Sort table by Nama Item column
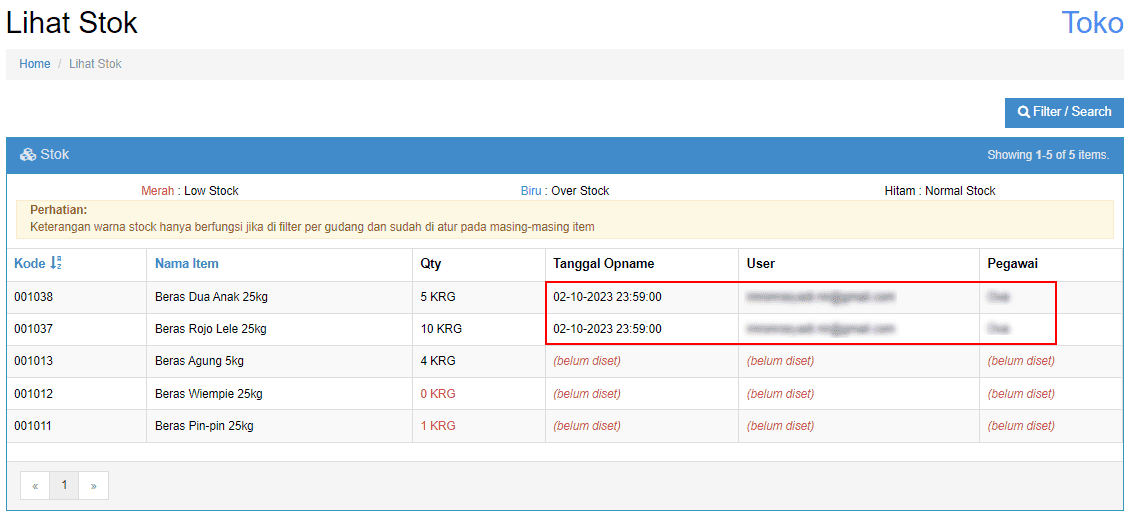The height and width of the screenshot is (519, 1130). [187, 264]
